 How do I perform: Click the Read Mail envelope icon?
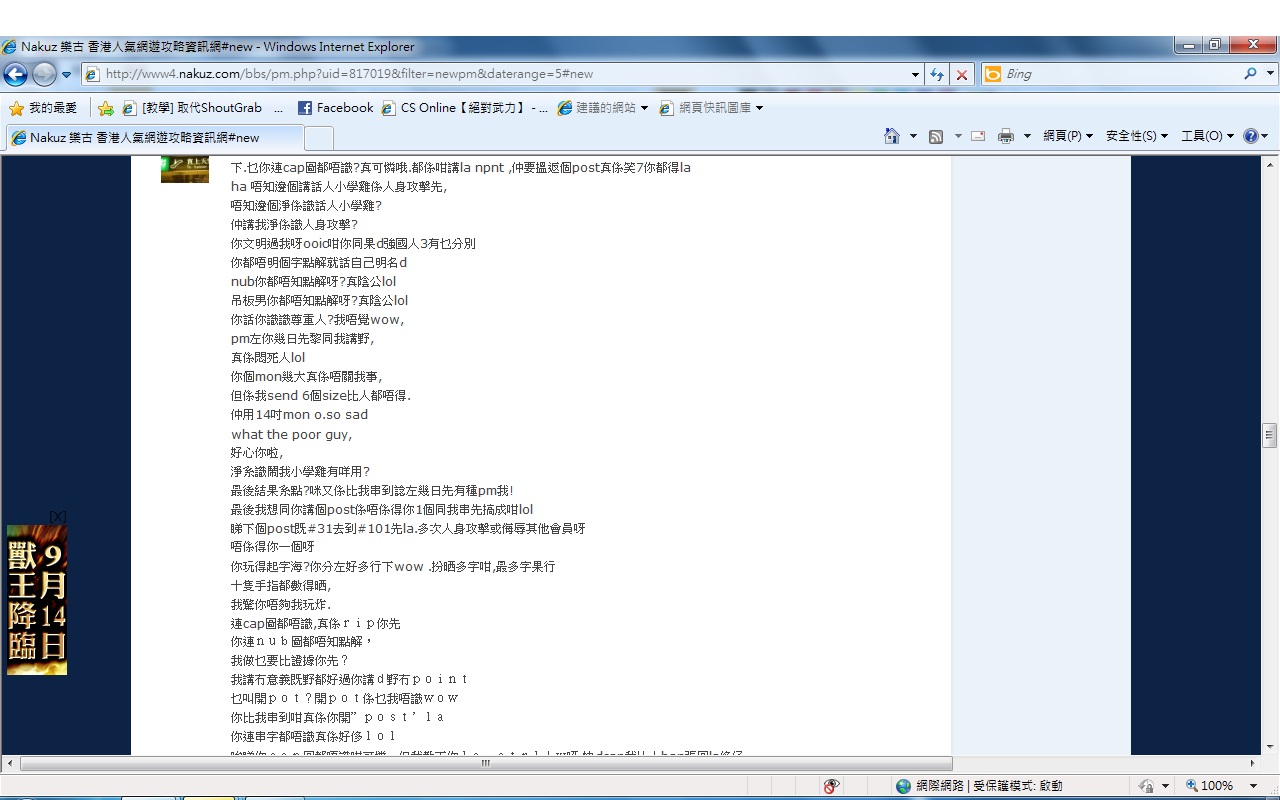[978, 136]
